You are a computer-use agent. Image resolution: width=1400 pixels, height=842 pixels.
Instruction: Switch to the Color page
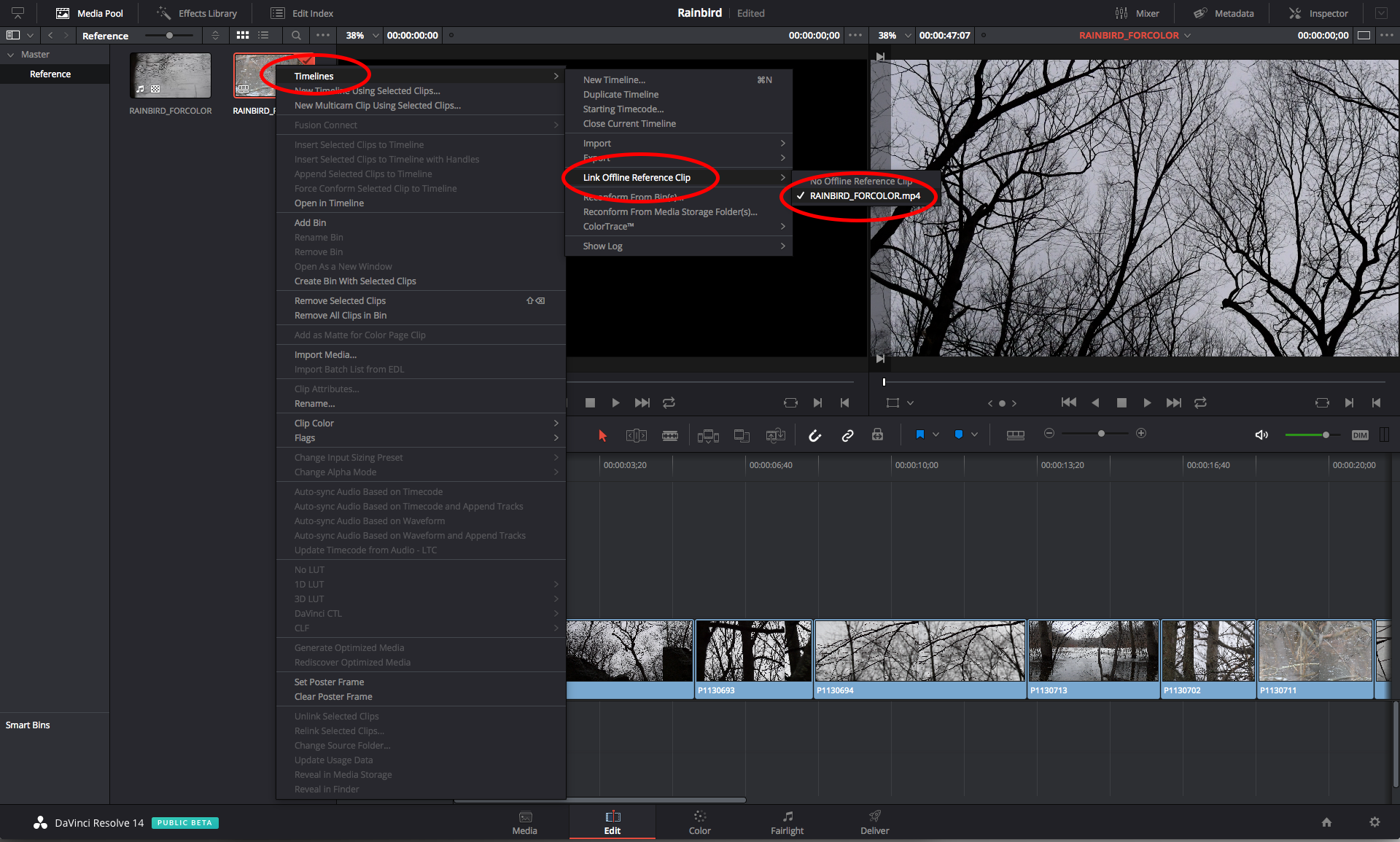(699, 822)
